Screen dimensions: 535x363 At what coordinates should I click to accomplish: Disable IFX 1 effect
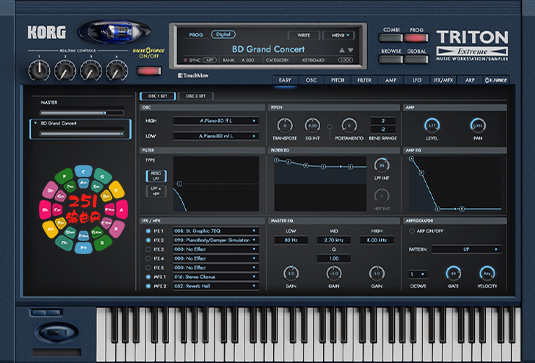pyautogui.click(x=148, y=231)
